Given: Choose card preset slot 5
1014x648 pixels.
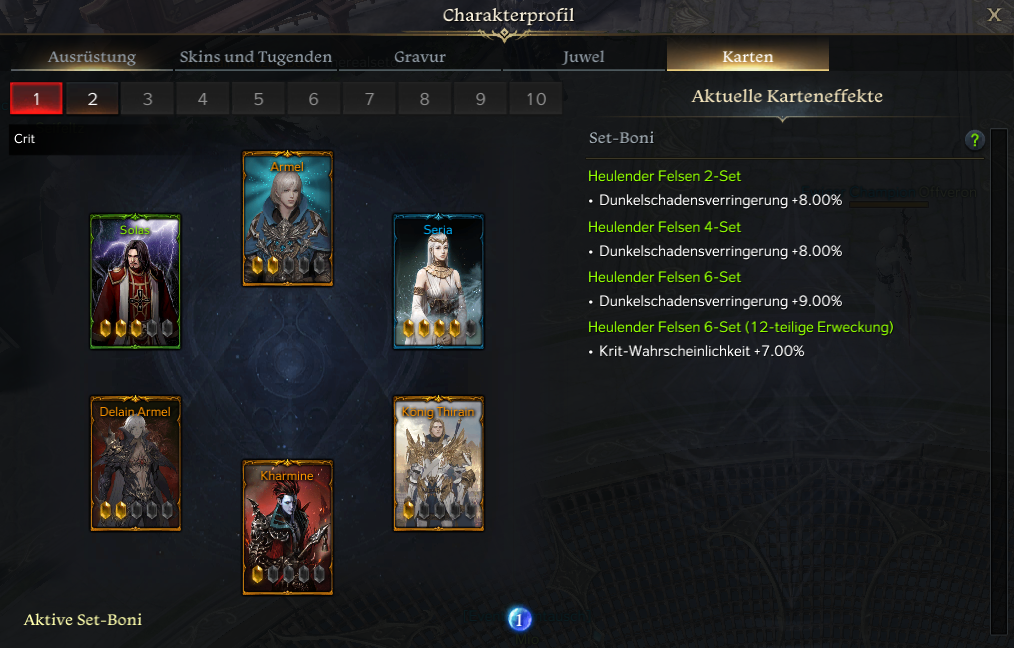Looking at the screenshot, I should point(258,99).
